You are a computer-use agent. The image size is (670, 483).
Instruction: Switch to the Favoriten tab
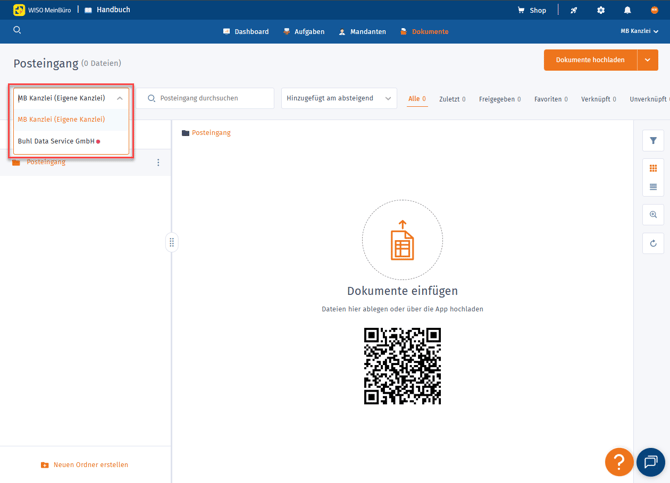[551, 99]
